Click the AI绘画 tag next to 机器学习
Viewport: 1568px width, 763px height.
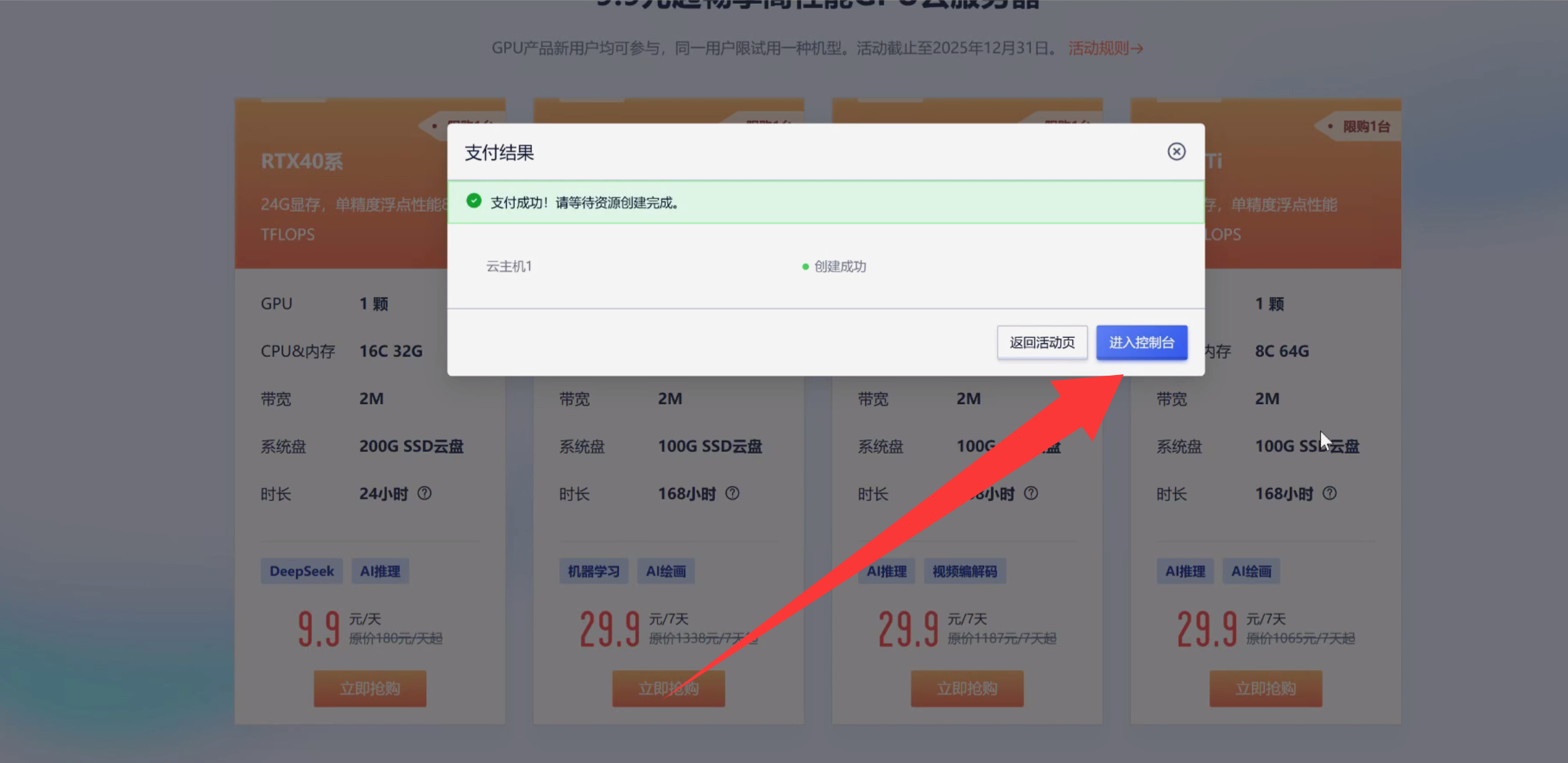coord(666,571)
